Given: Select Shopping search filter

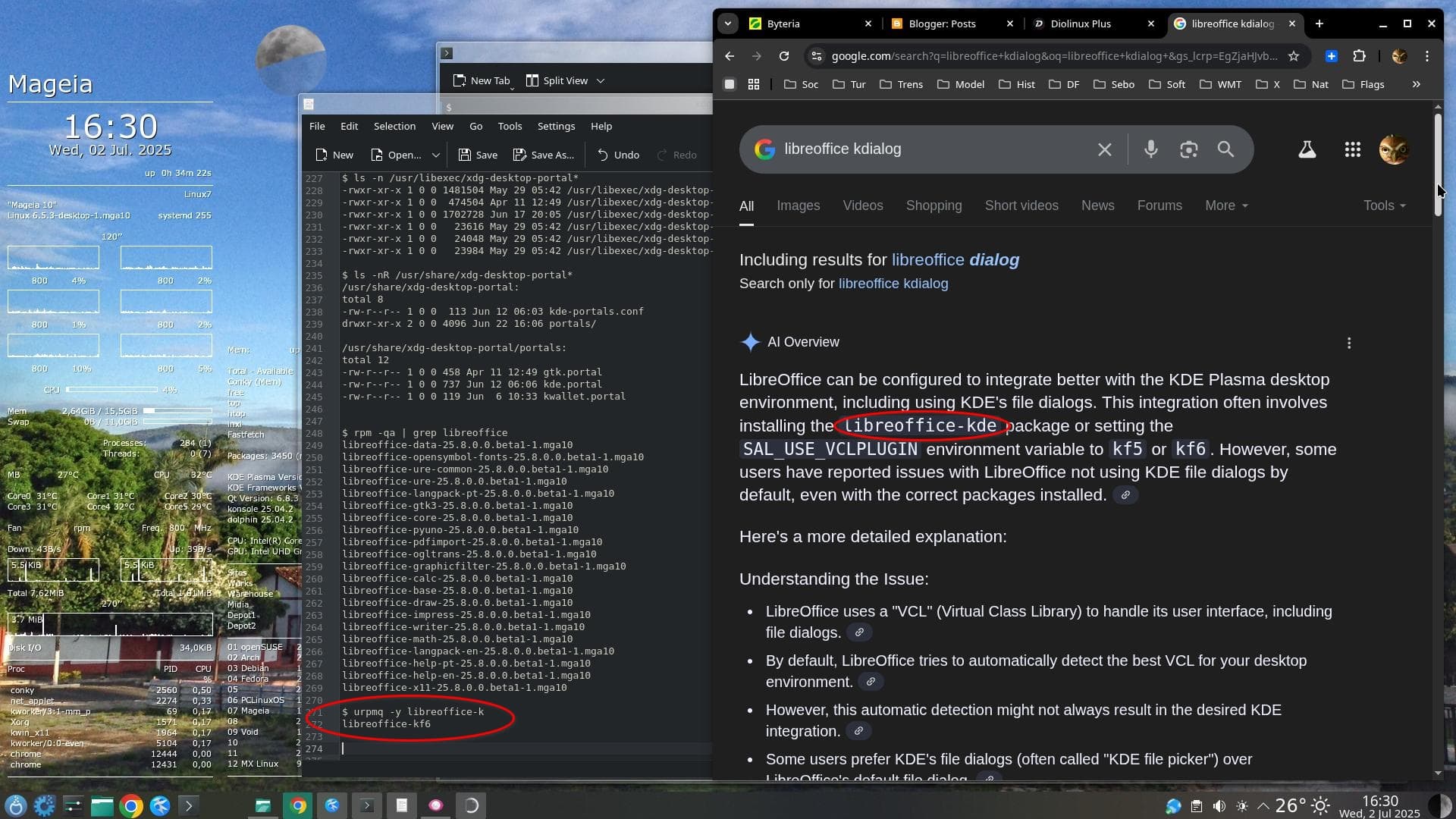Looking at the screenshot, I should coord(934,206).
